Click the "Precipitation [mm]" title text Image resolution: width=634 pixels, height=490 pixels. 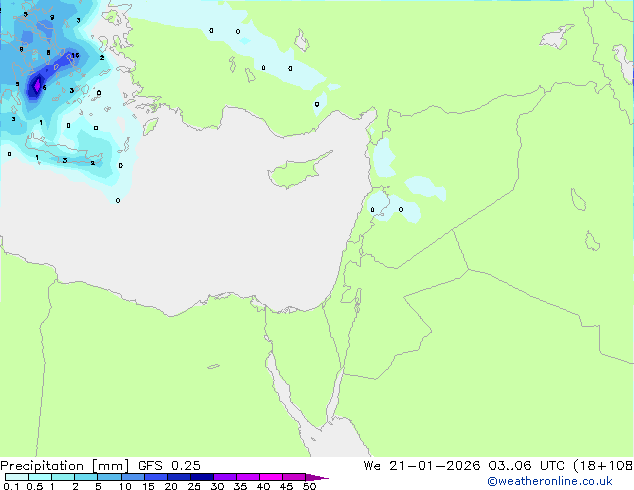(x=64, y=466)
